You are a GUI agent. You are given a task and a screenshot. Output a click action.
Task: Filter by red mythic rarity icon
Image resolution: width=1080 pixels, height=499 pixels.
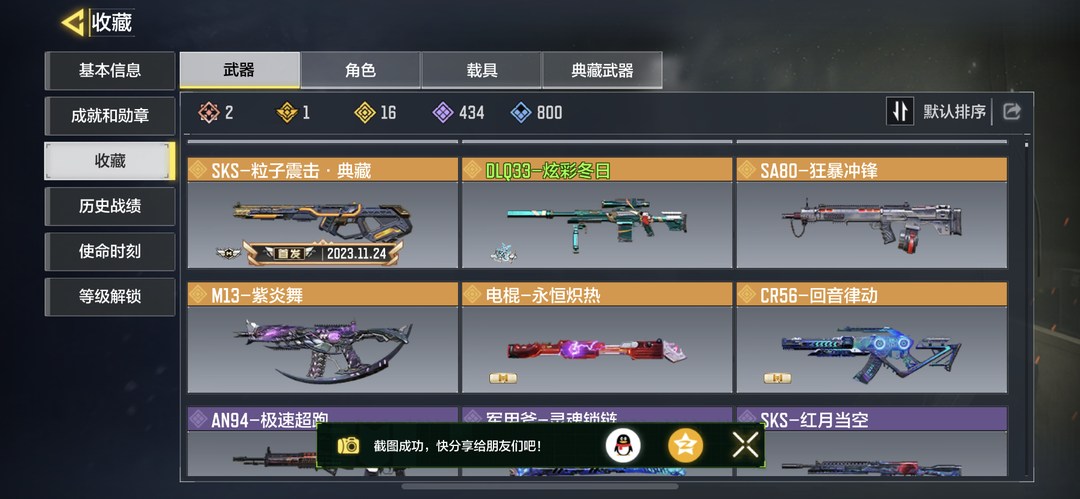tap(208, 112)
